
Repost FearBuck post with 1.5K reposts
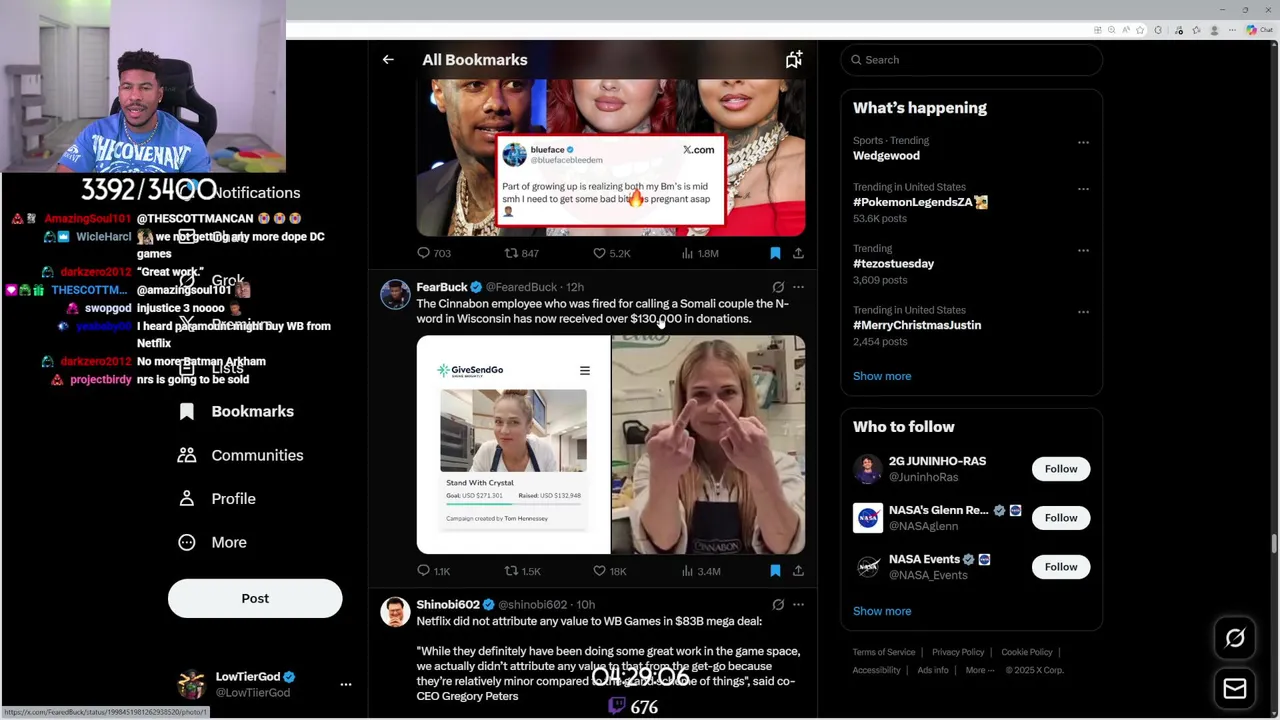click(x=523, y=571)
